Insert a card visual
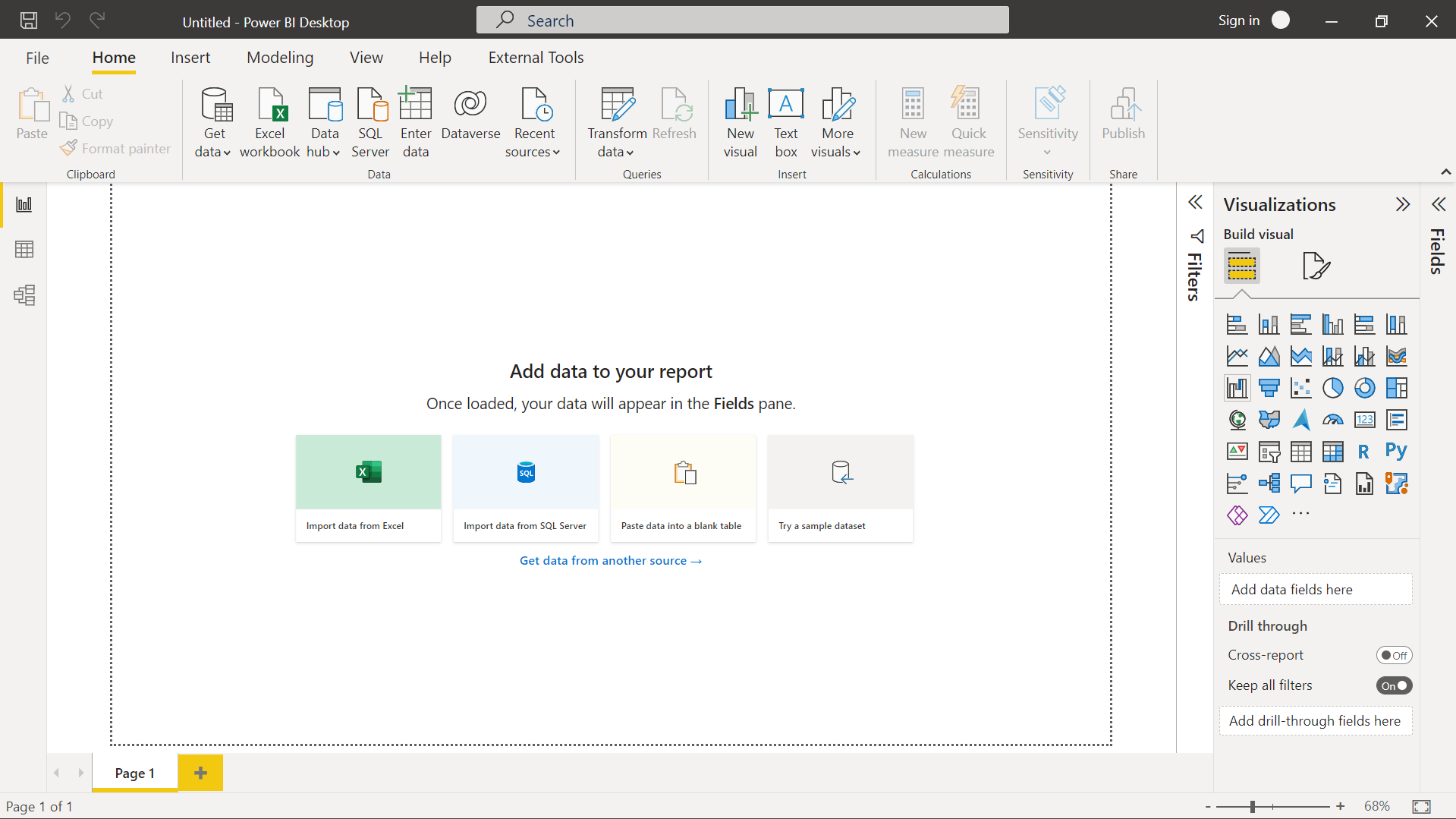Screen dimensions: 1456x819 [x=1365, y=419]
